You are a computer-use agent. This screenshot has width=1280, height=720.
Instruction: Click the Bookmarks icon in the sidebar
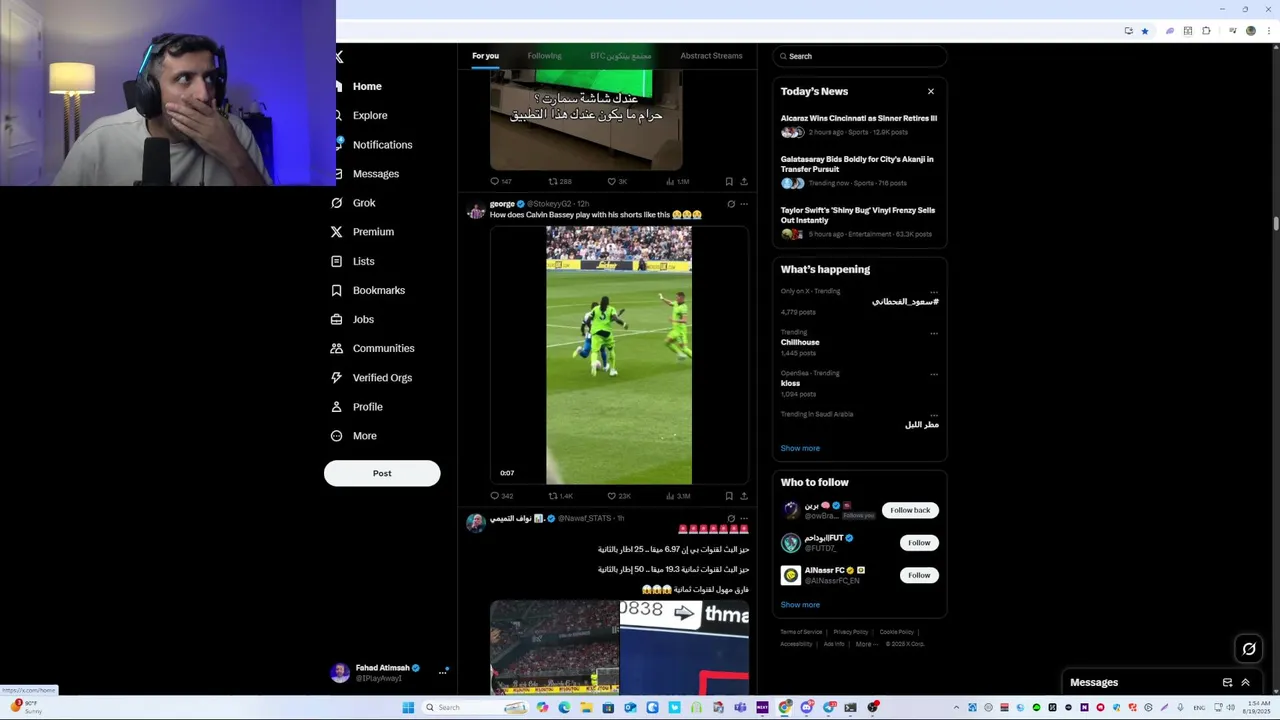[x=337, y=290]
